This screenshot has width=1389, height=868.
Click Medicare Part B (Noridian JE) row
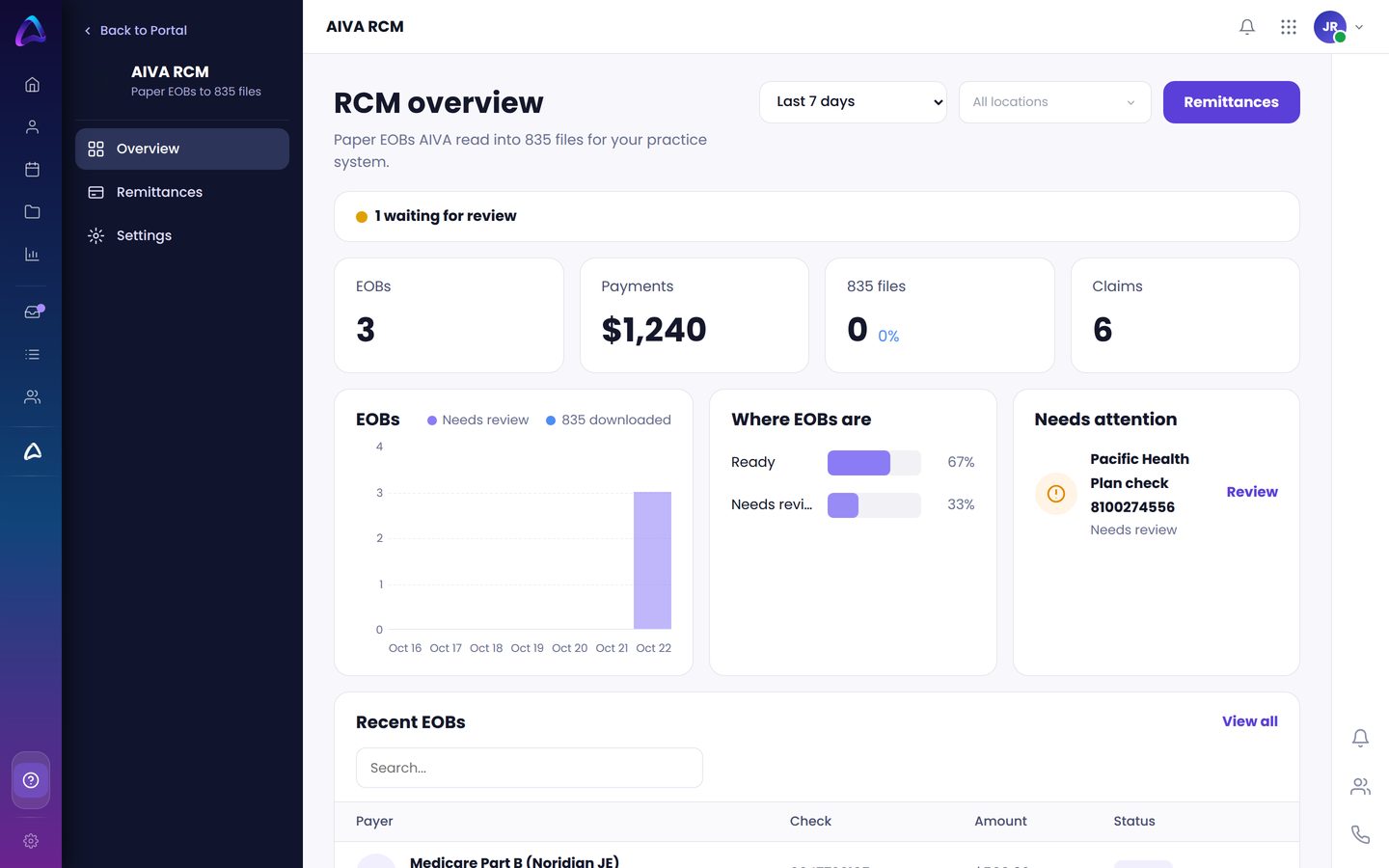pos(817,857)
